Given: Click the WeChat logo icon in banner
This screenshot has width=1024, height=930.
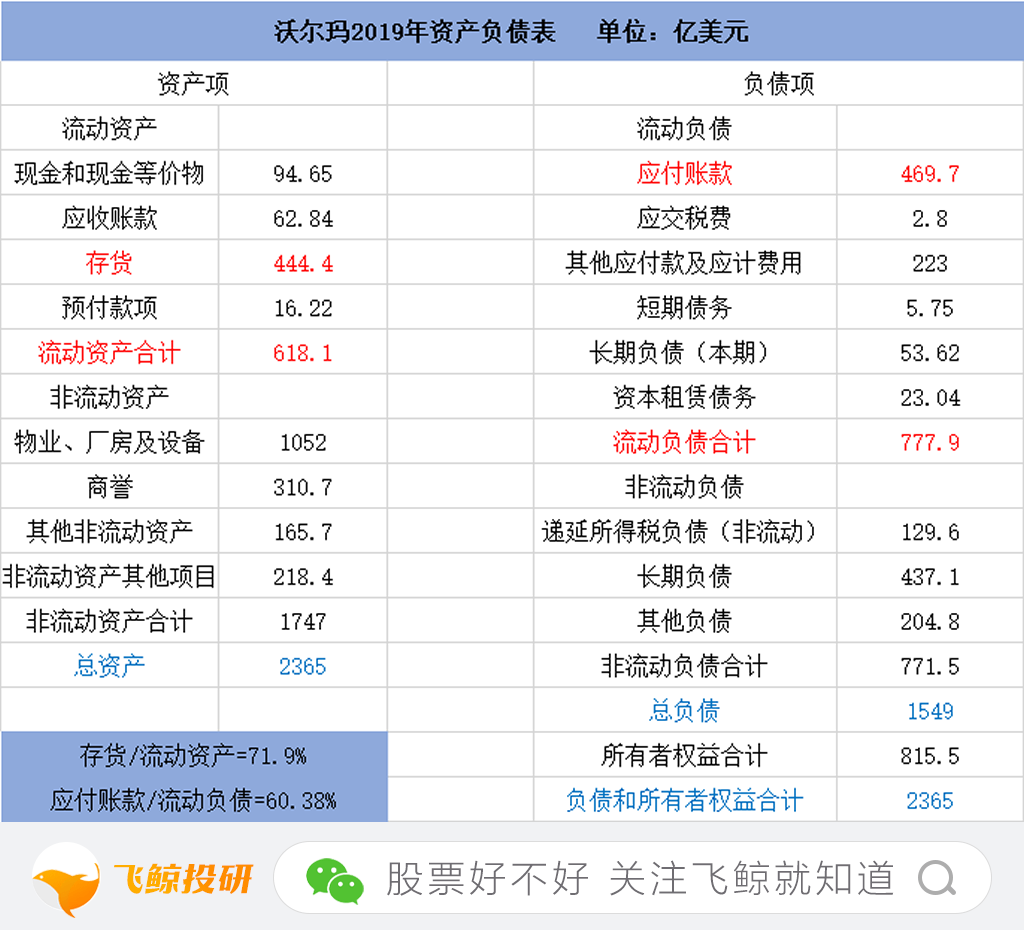Looking at the screenshot, I should pyautogui.click(x=334, y=880).
